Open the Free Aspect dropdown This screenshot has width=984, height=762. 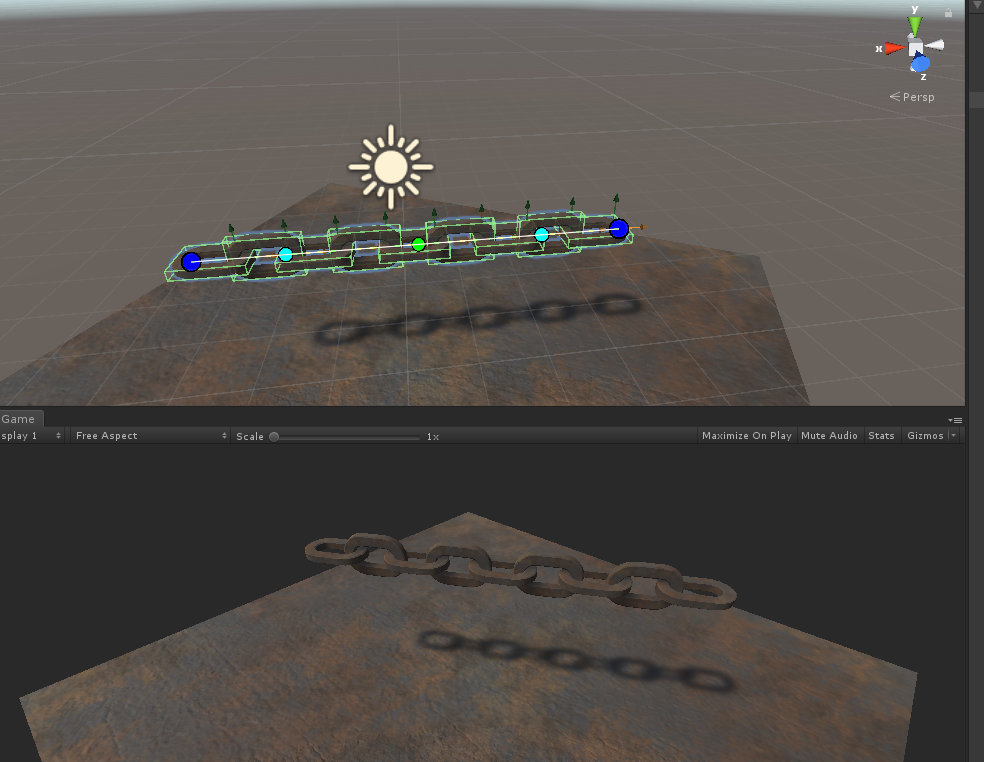(x=149, y=436)
